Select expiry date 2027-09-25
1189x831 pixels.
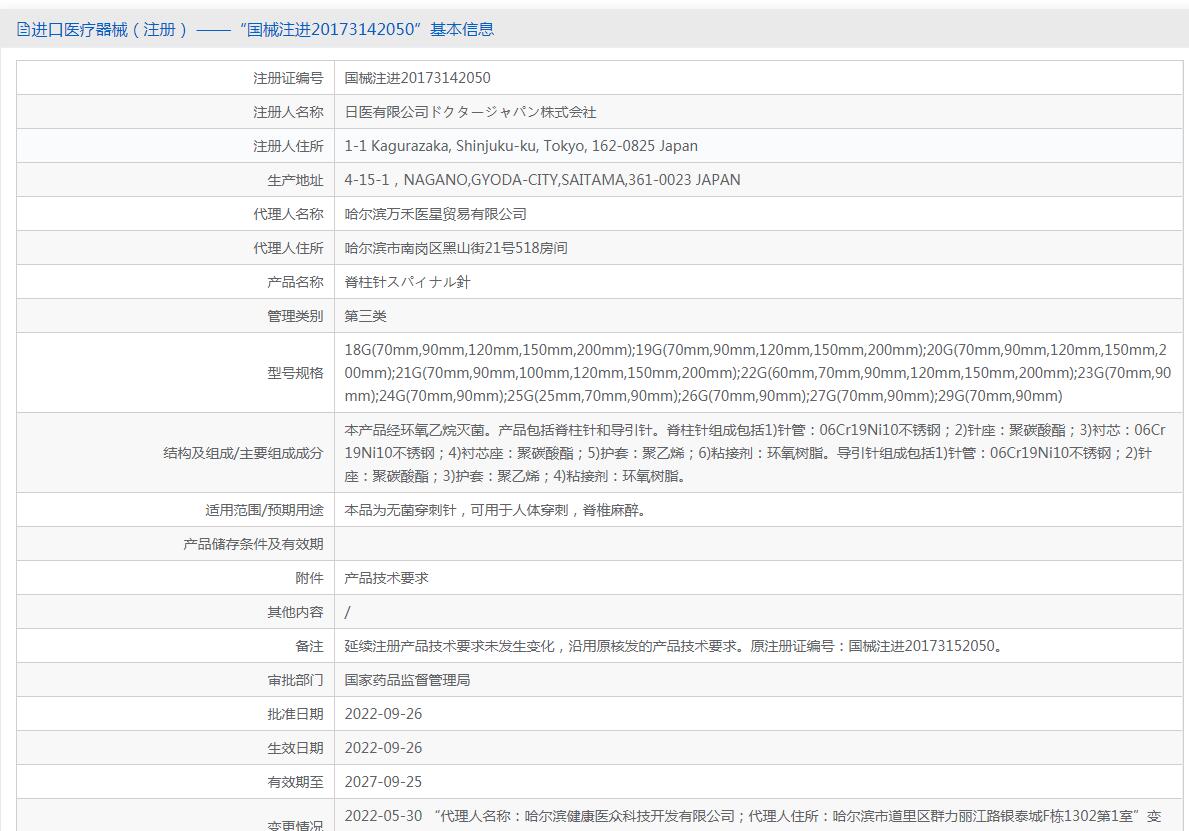(x=383, y=782)
